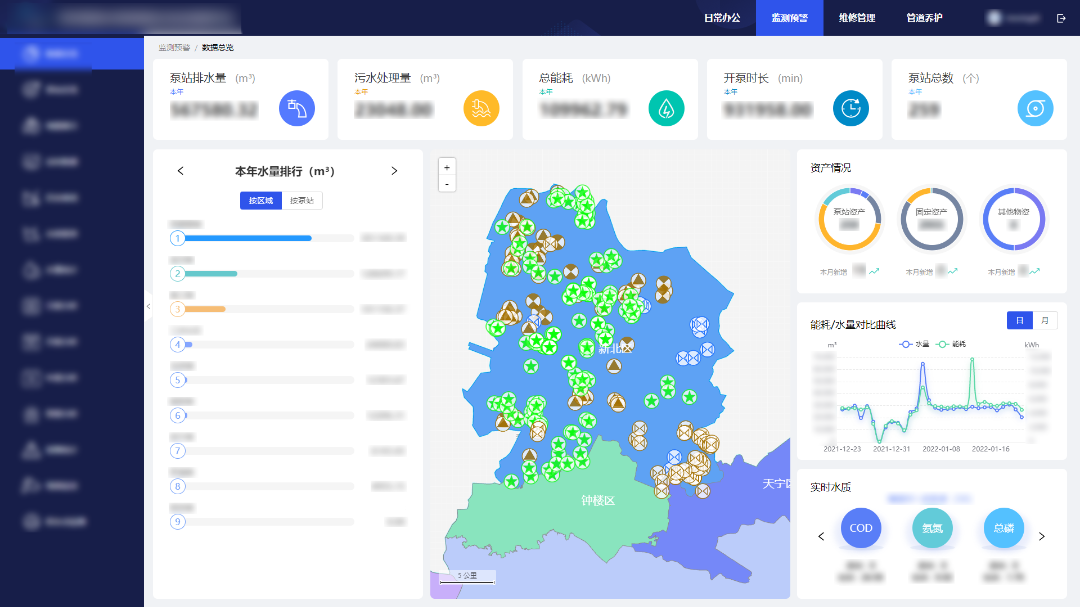1080x607 pixels.
Task: Switch the comparison chart to 月 view
Action: tap(1045, 320)
